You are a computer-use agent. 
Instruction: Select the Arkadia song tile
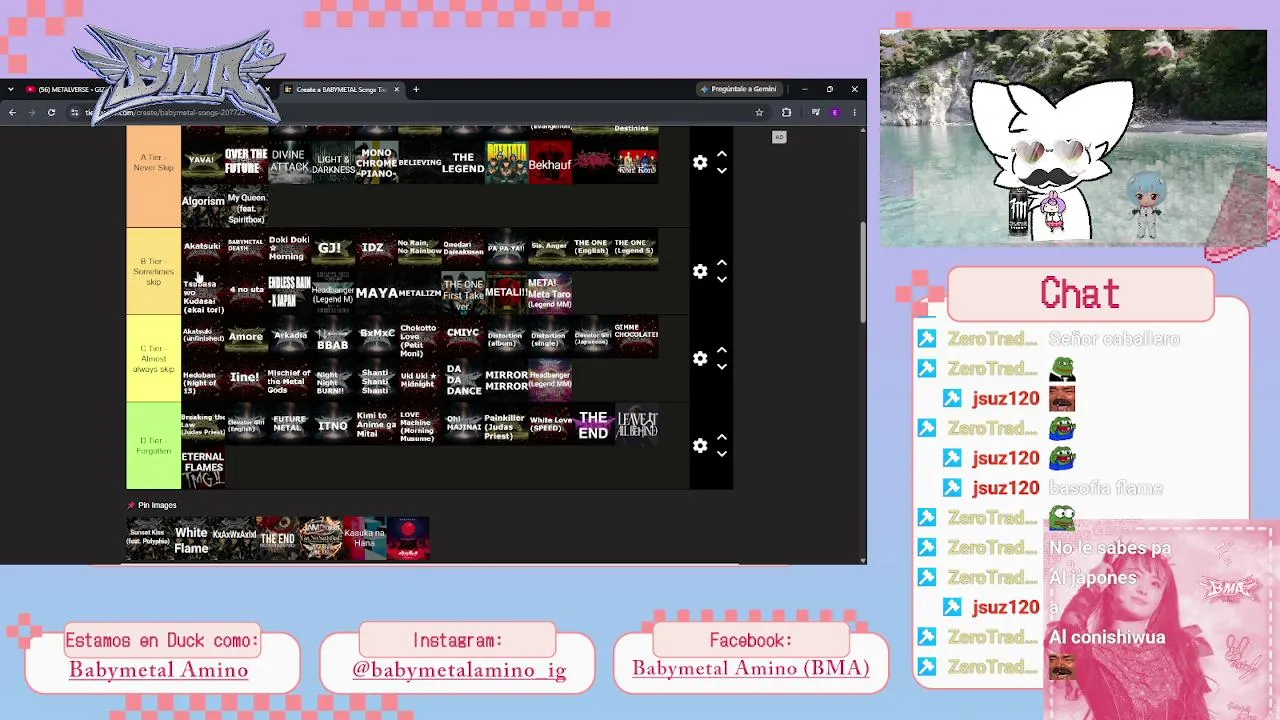coord(289,337)
